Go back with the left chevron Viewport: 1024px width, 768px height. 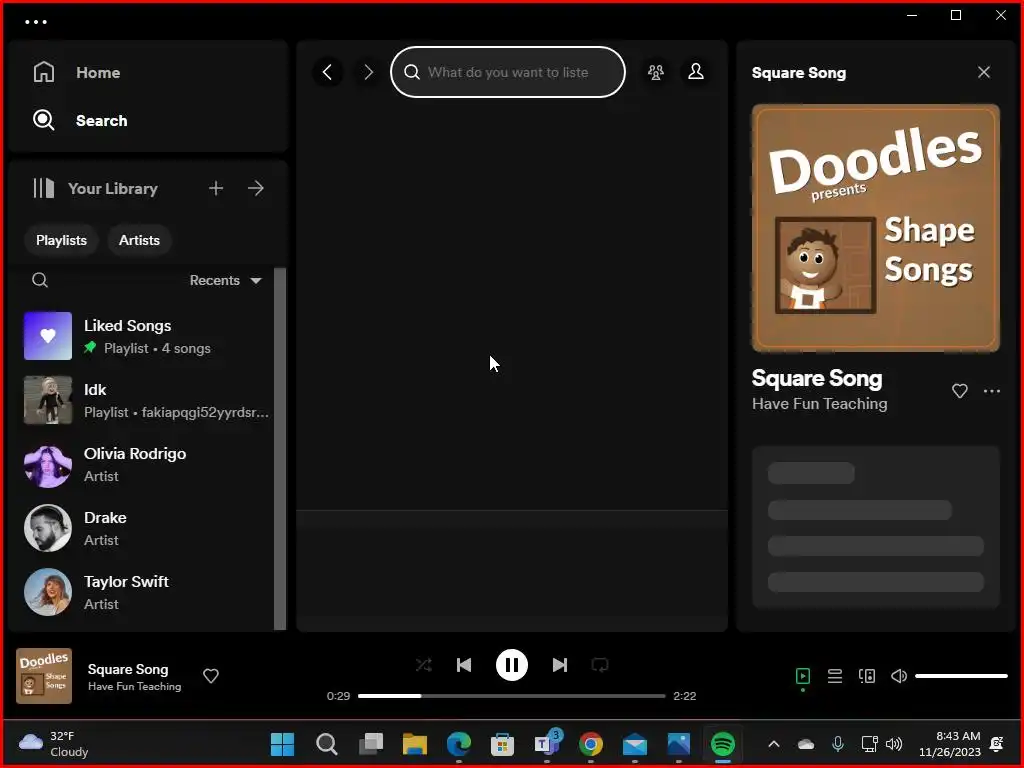click(328, 72)
